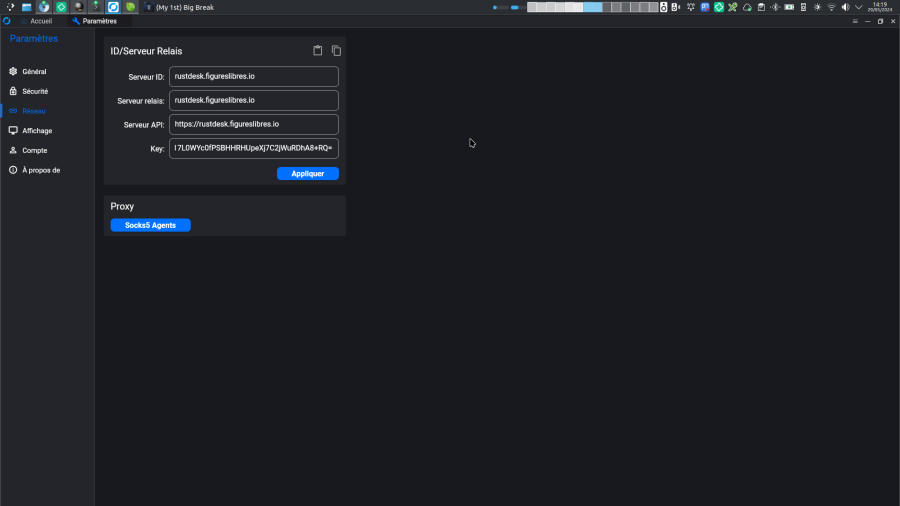This screenshot has width=900, height=506.
Task: Open the removable devices tray icon
Action: (804, 7)
